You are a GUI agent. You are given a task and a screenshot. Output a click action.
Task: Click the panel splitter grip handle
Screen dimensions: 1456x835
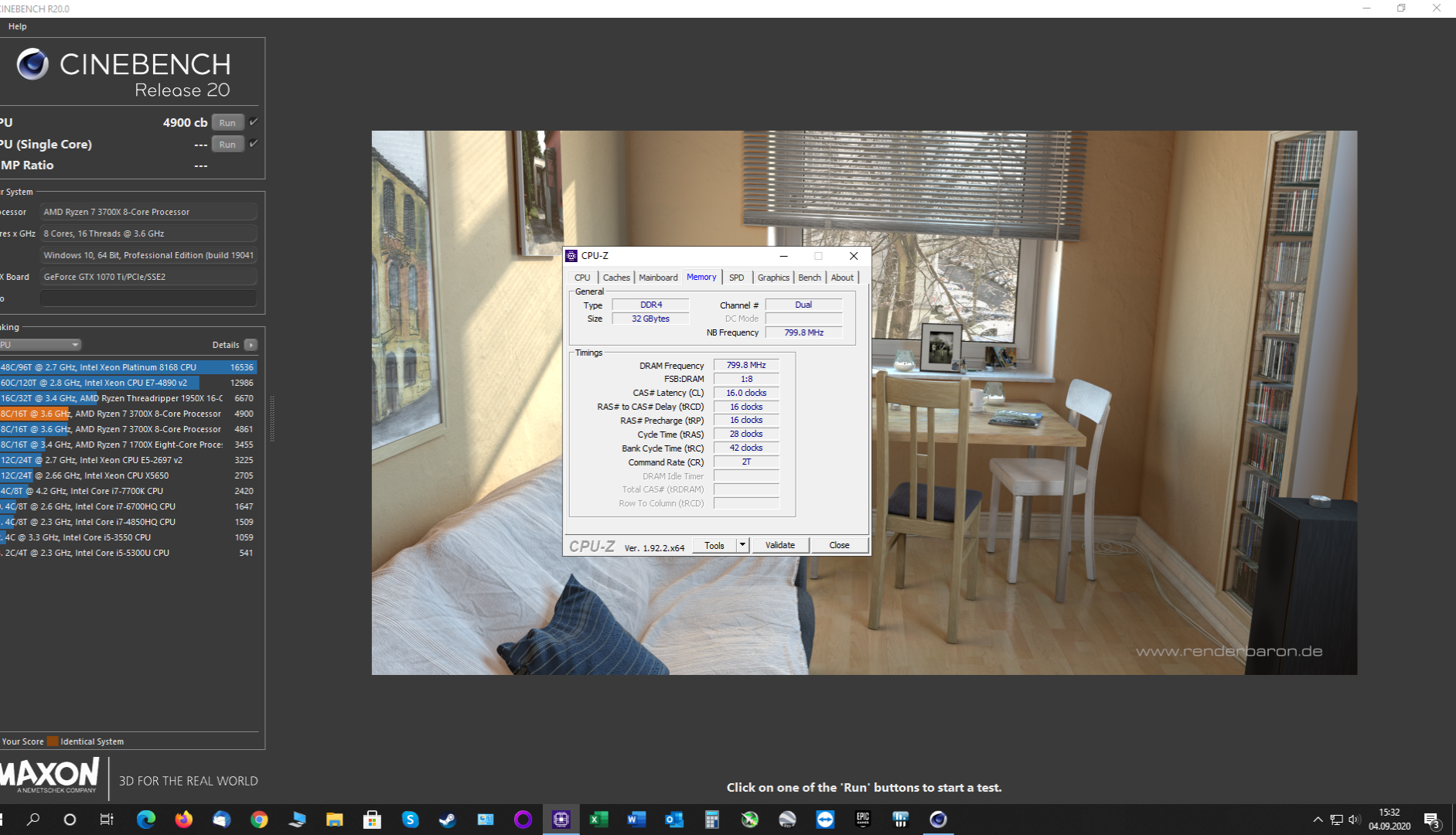pos(271,418)
